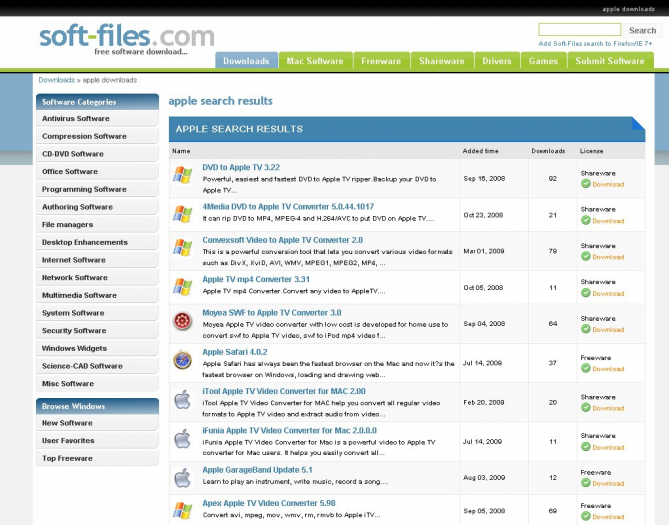Image resolution: width=669 pixels, height=525 pixels.
Task: Open System Software category
Action: coord(97,313)
